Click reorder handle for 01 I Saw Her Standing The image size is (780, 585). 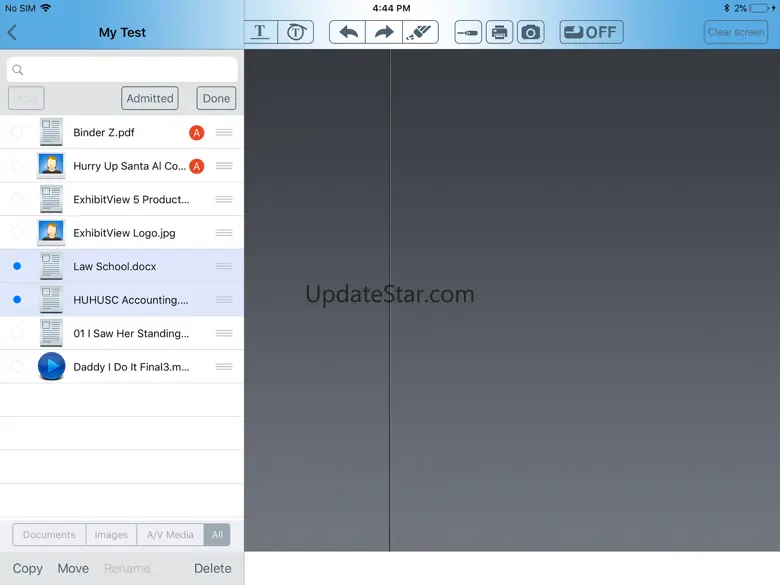224,333
